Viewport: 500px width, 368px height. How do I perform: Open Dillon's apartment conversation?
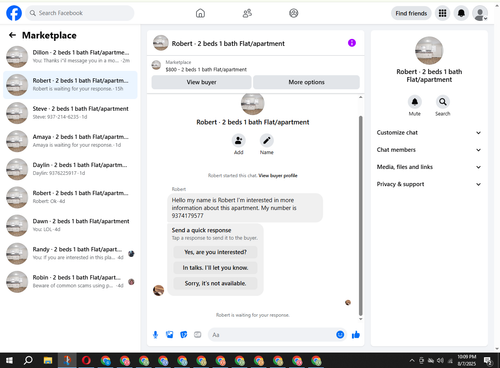tap(70, 57)
